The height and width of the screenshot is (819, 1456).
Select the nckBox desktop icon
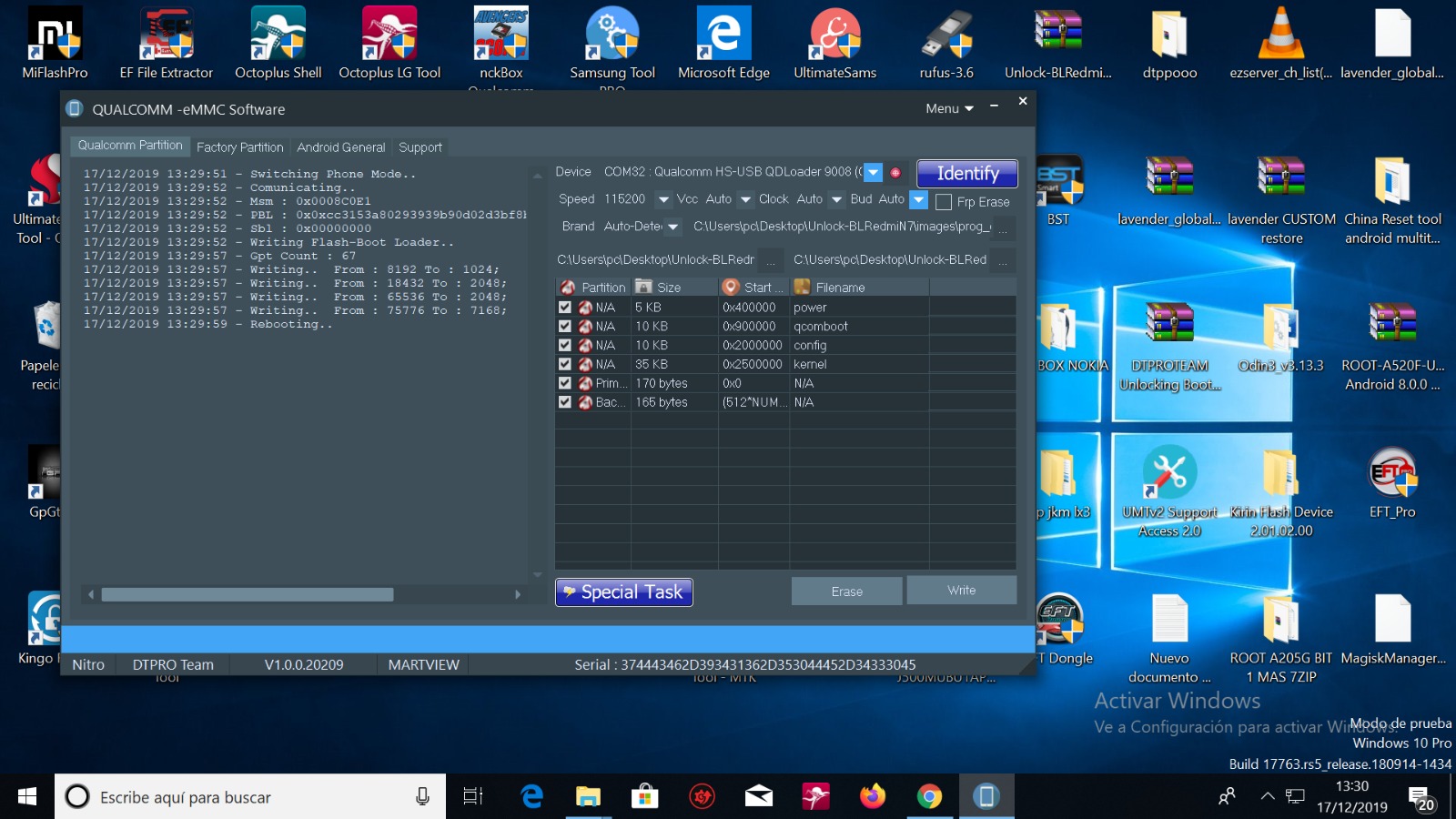(501, 43)
